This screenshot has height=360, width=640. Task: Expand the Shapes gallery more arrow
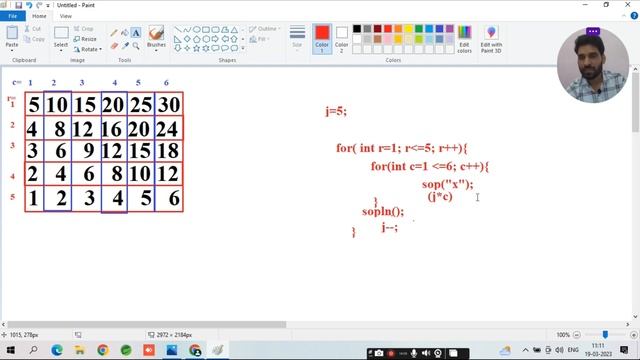tap(243, 48)
